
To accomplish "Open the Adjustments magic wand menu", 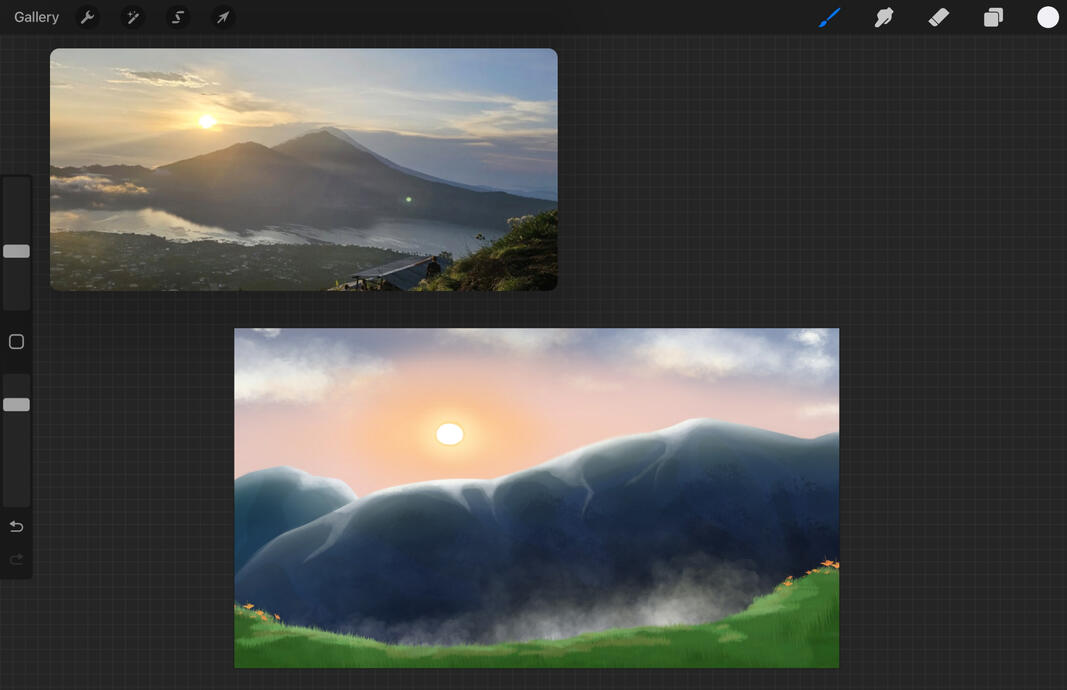I will click(x=132, y=17).
